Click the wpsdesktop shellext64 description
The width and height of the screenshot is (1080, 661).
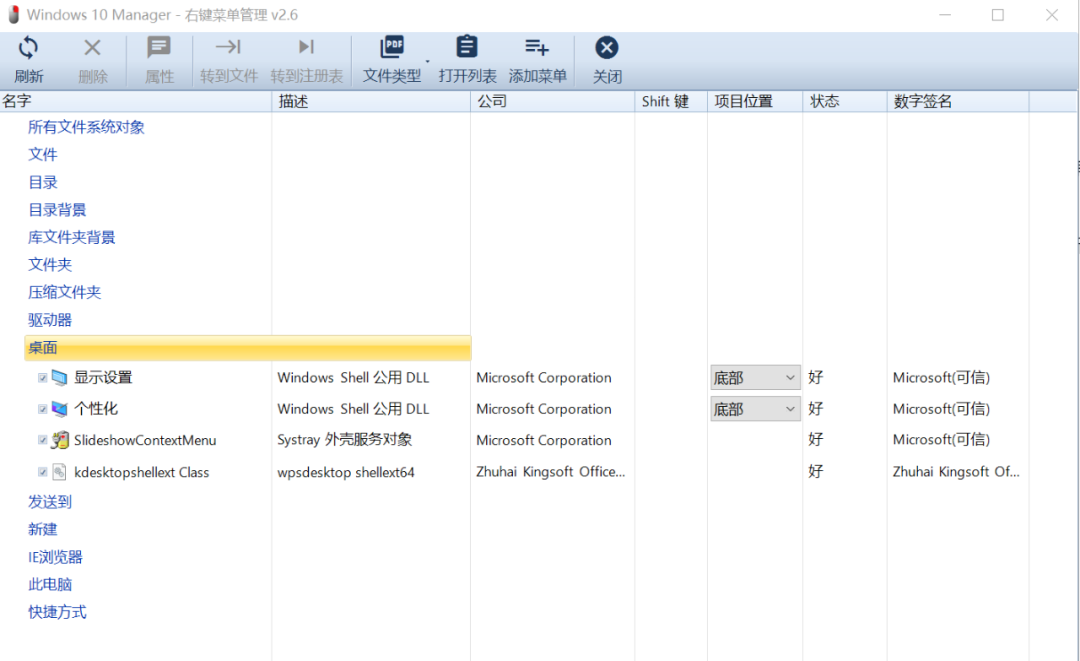tap(346, 472)
